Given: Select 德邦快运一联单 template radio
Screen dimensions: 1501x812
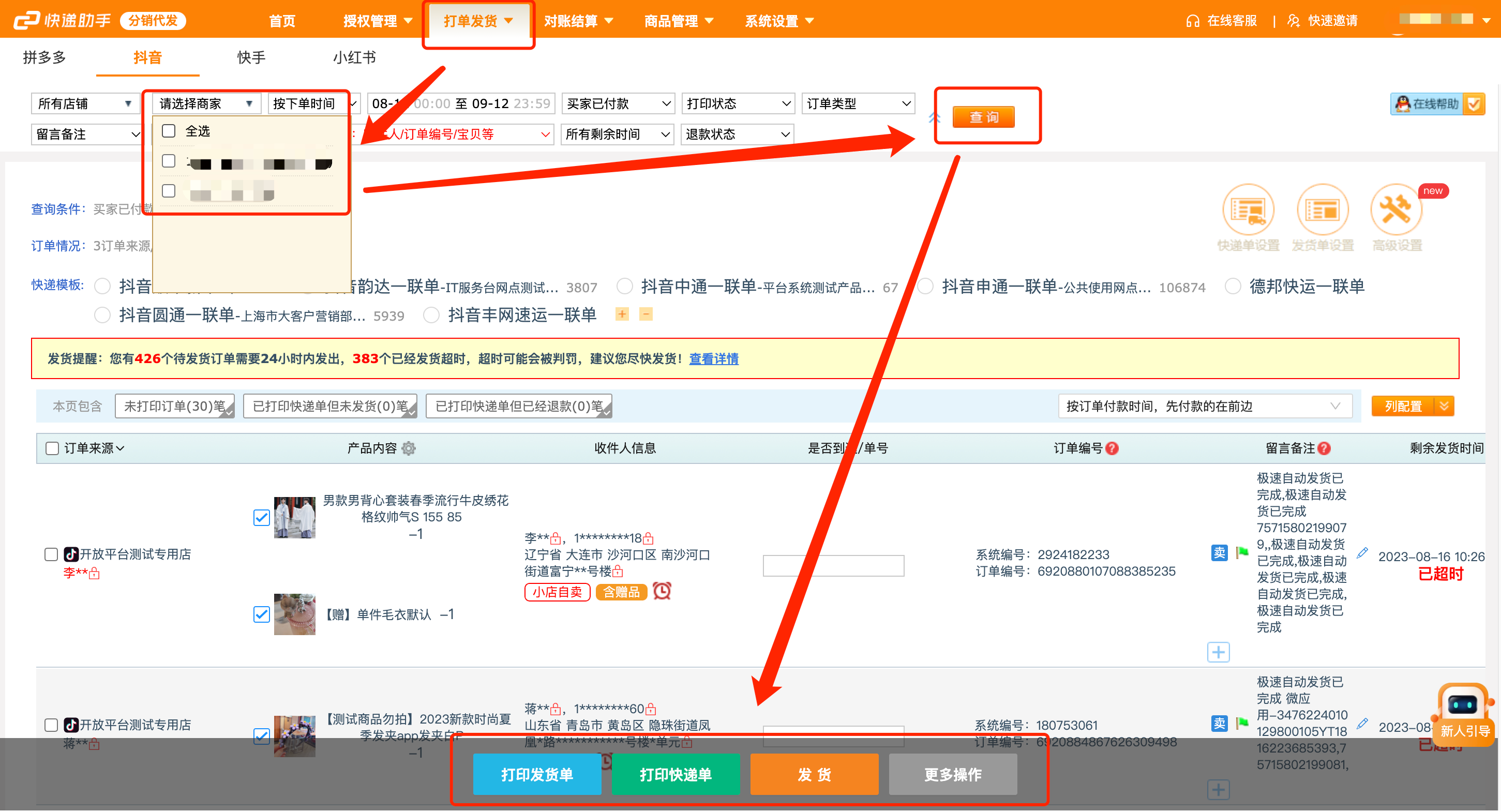Looking at the screenshot, I should pyautogui.click(x=1233, y=286).
